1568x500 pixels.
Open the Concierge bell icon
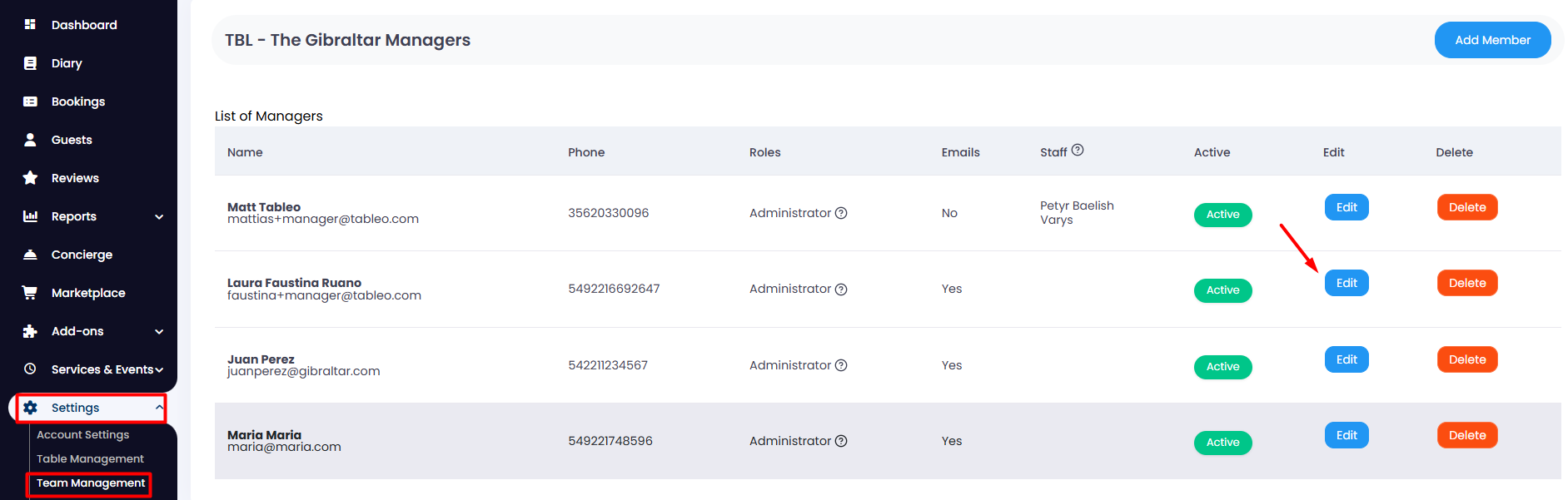click(x=30, y=255)
